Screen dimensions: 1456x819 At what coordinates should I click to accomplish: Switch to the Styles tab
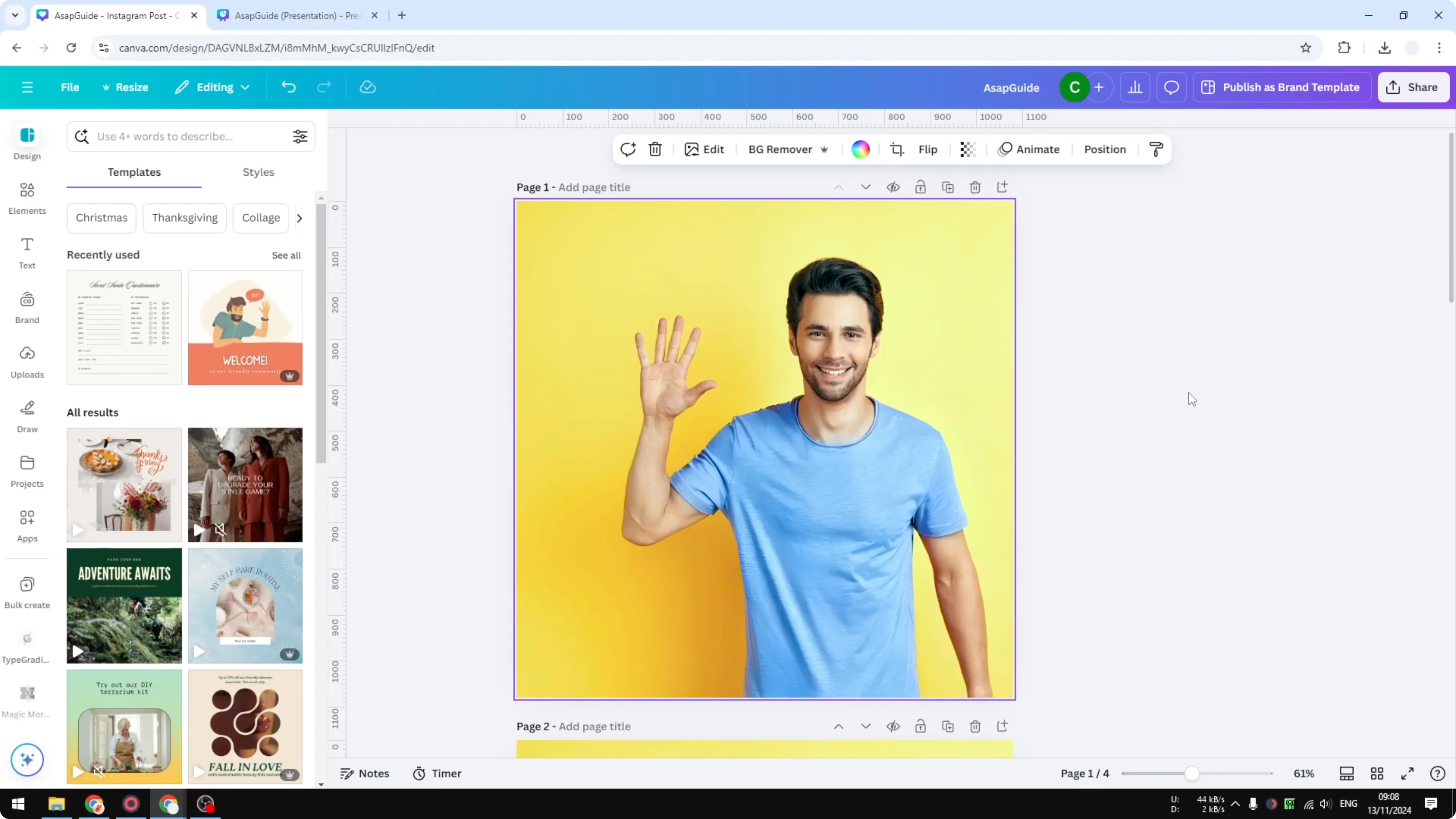tap(258, 173)
